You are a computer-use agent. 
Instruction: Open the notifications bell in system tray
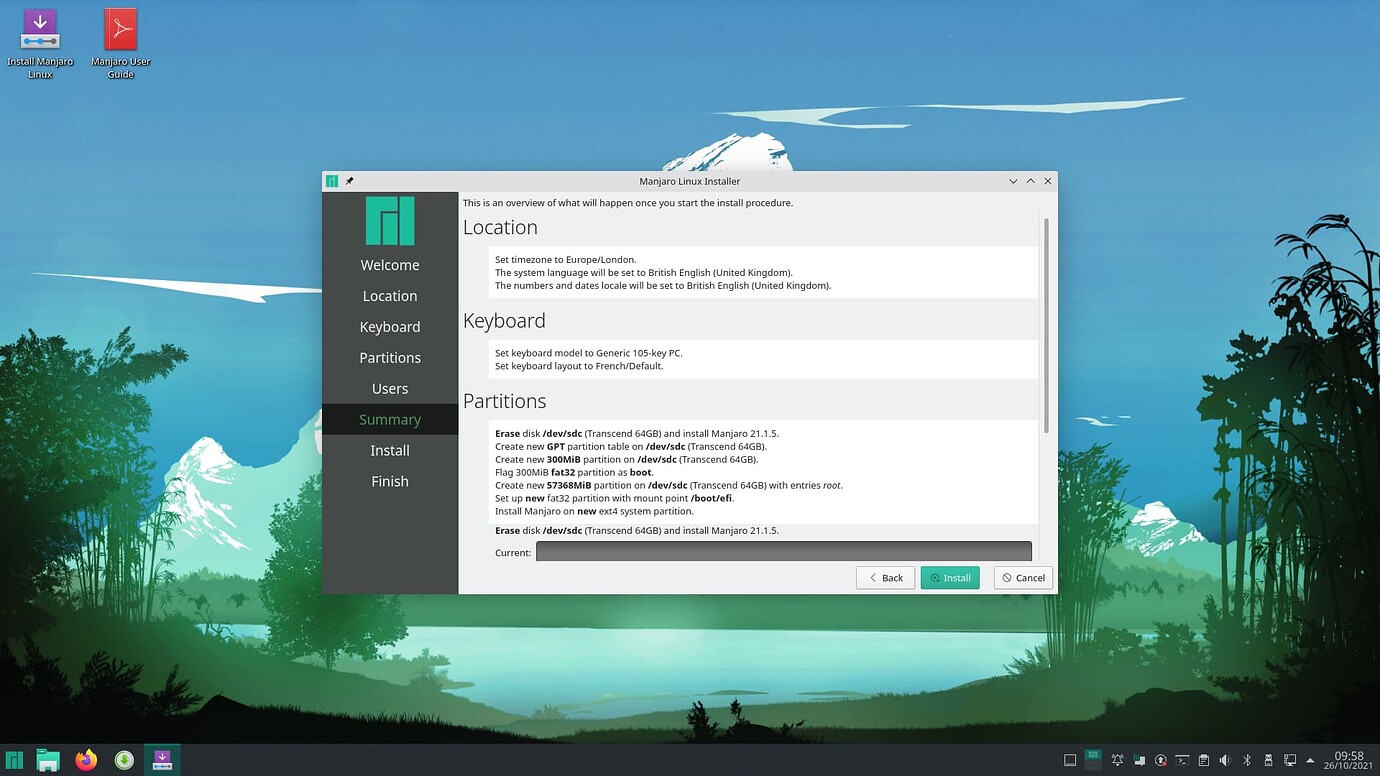1117,760
